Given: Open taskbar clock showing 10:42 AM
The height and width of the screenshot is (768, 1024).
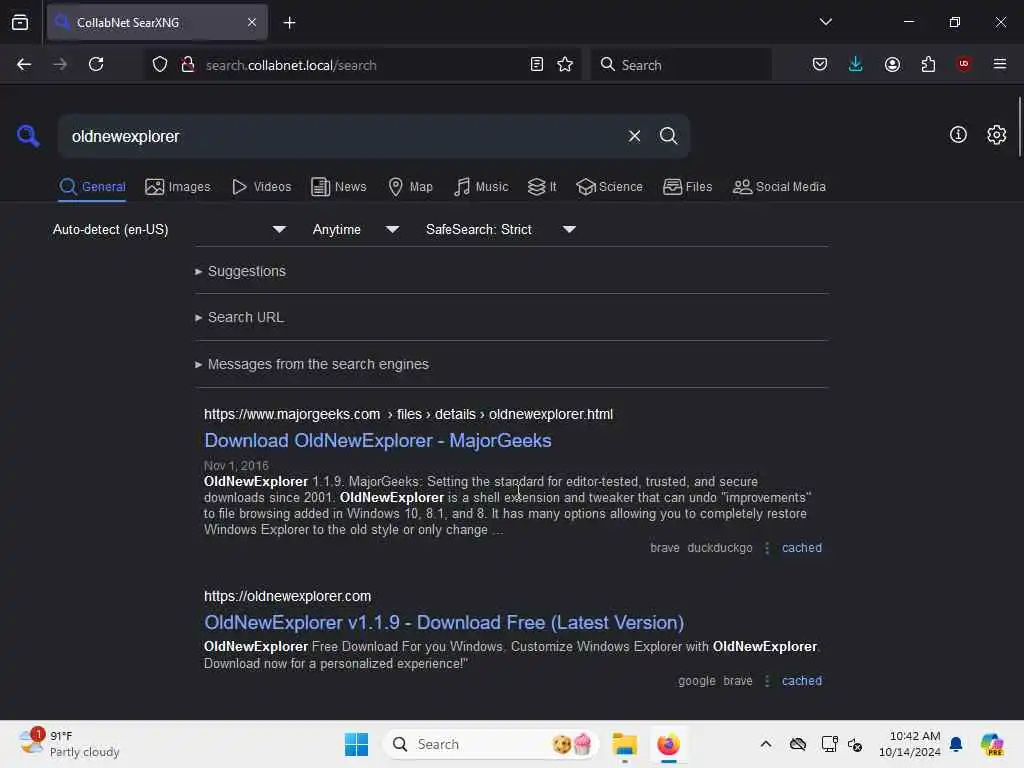Looking at the screenshot, I should pyautogui.click(x=909, y=744).
